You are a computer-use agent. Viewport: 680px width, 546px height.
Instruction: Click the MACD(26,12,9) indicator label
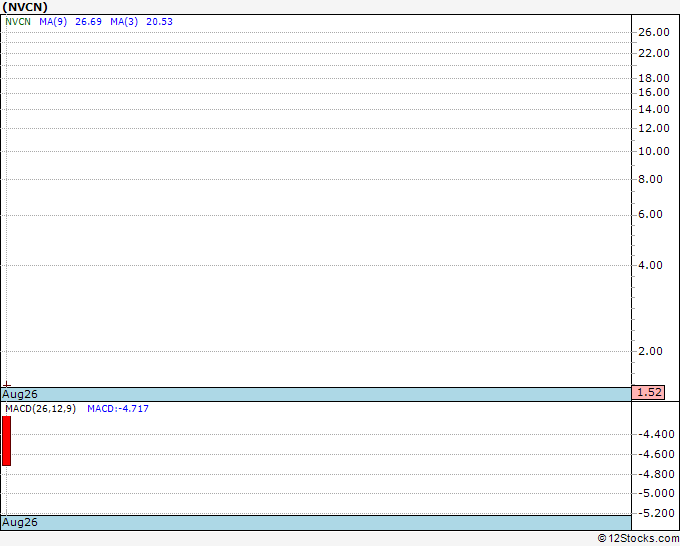[40, 409]
